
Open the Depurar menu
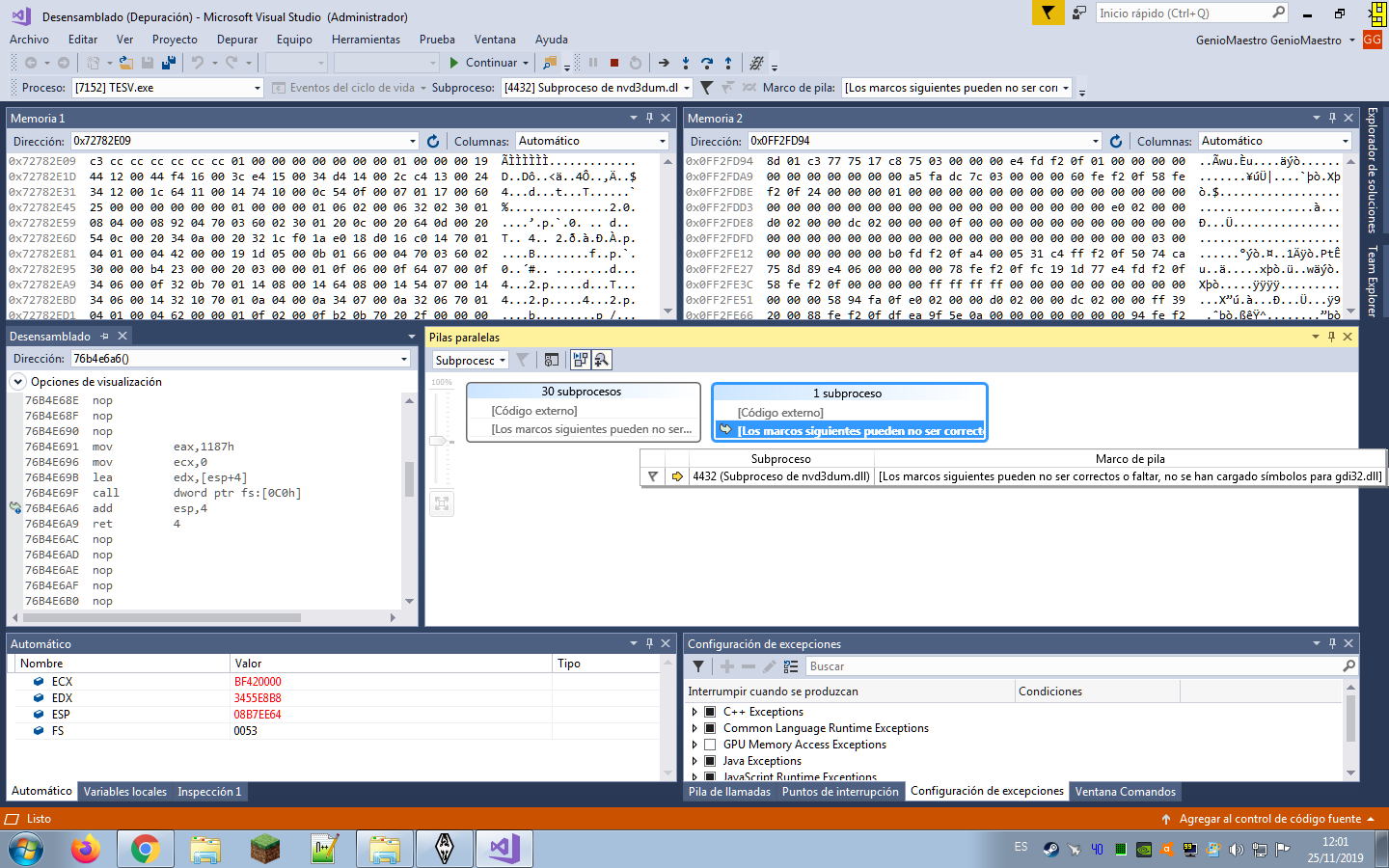coord(237,40)
